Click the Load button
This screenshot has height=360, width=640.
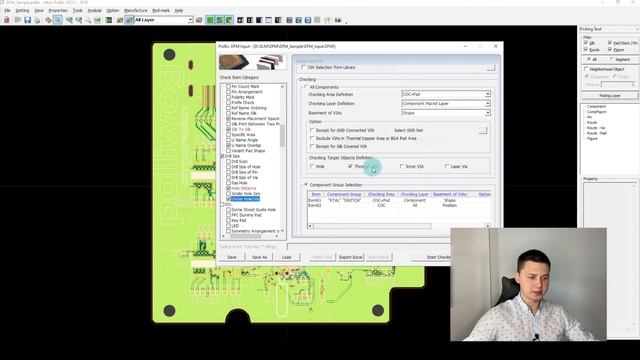tap(287, 257)
